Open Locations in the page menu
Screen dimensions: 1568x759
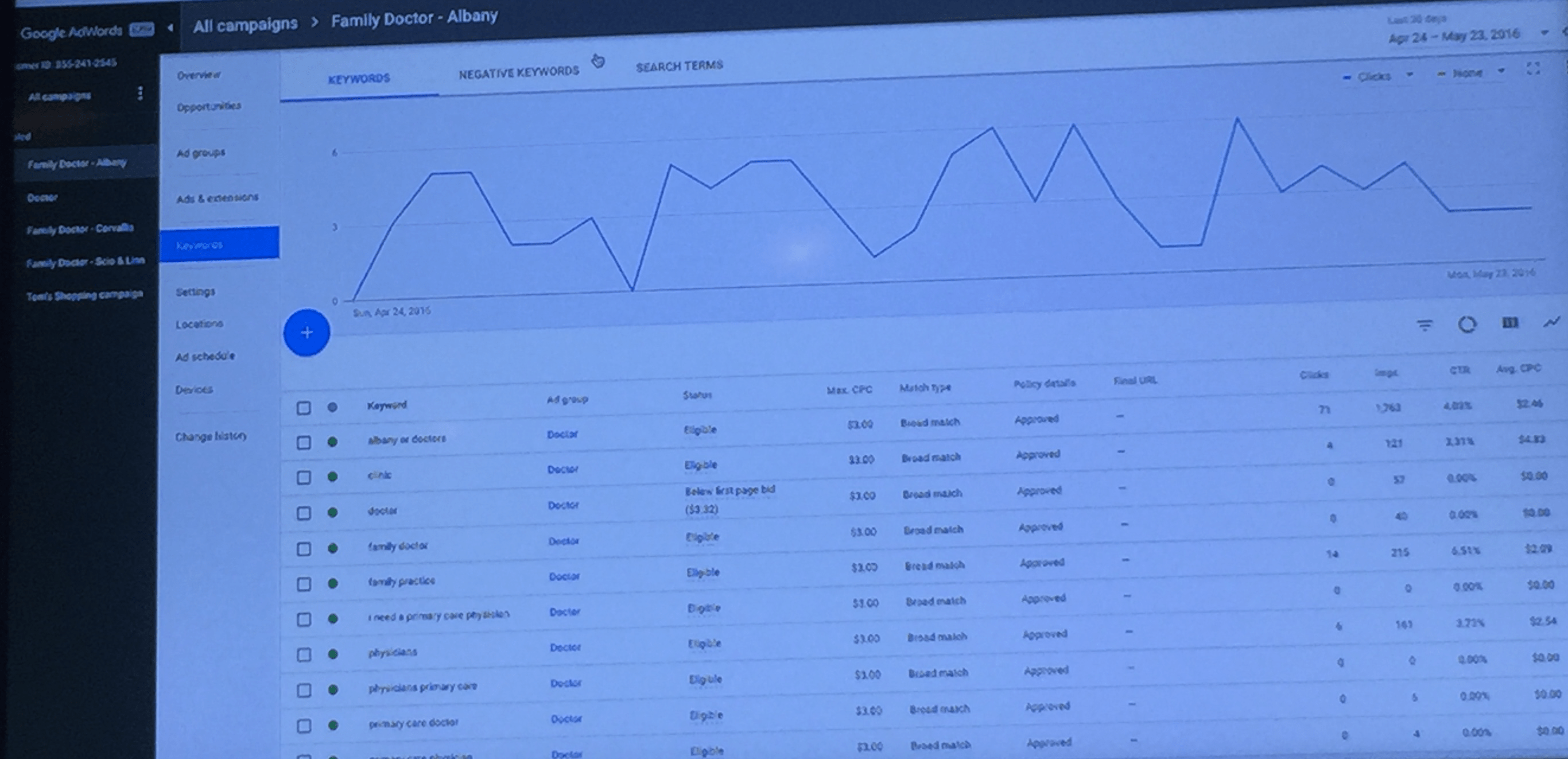point(199,324)
